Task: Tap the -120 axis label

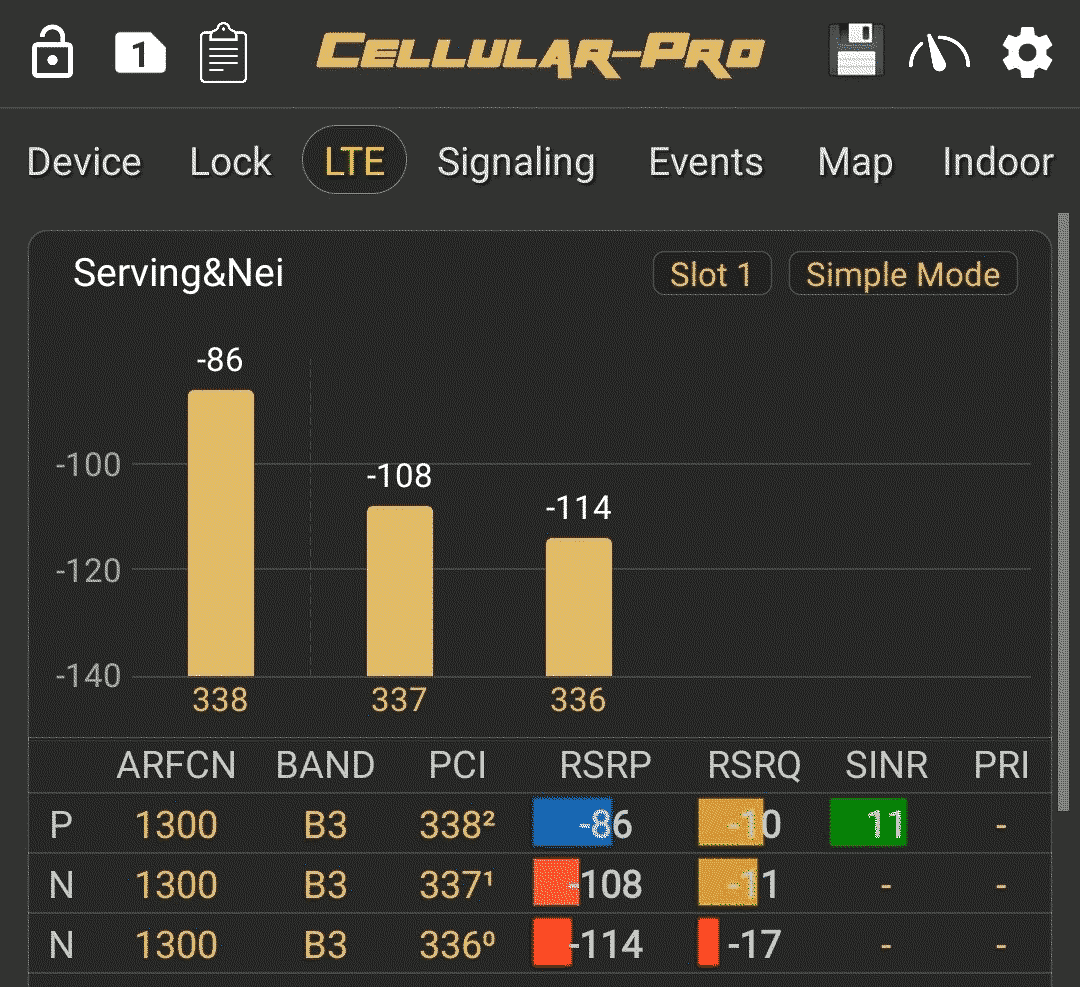Action: (88, 571)
